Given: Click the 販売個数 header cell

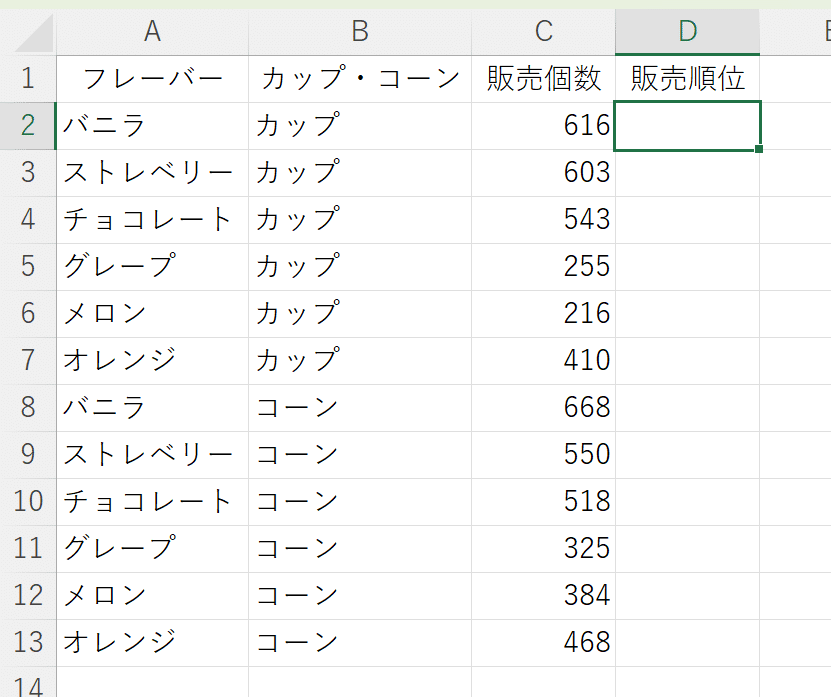Looking at the screenshot, I should 543,79.
